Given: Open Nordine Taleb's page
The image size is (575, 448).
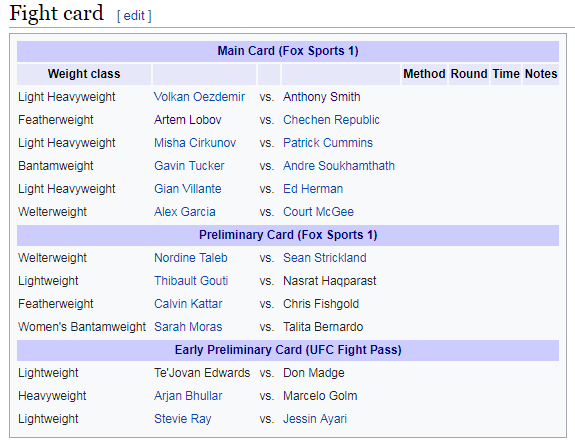Looking at the screenshot, I should [191, 258].
